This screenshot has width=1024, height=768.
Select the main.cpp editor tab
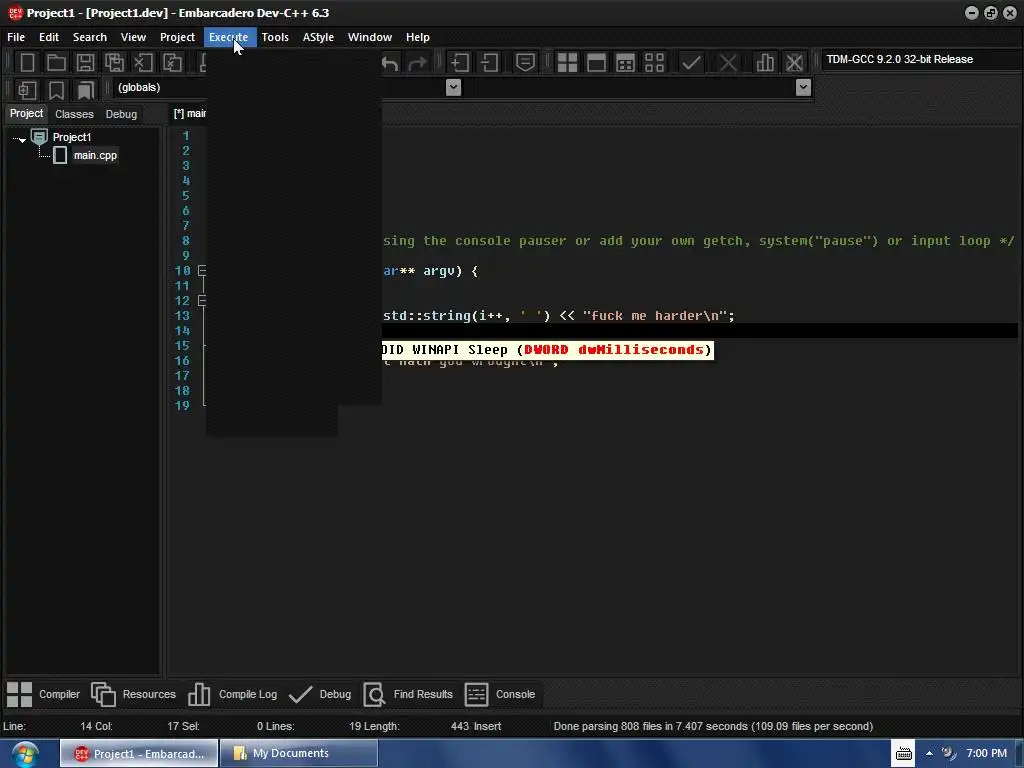point(189,114)
